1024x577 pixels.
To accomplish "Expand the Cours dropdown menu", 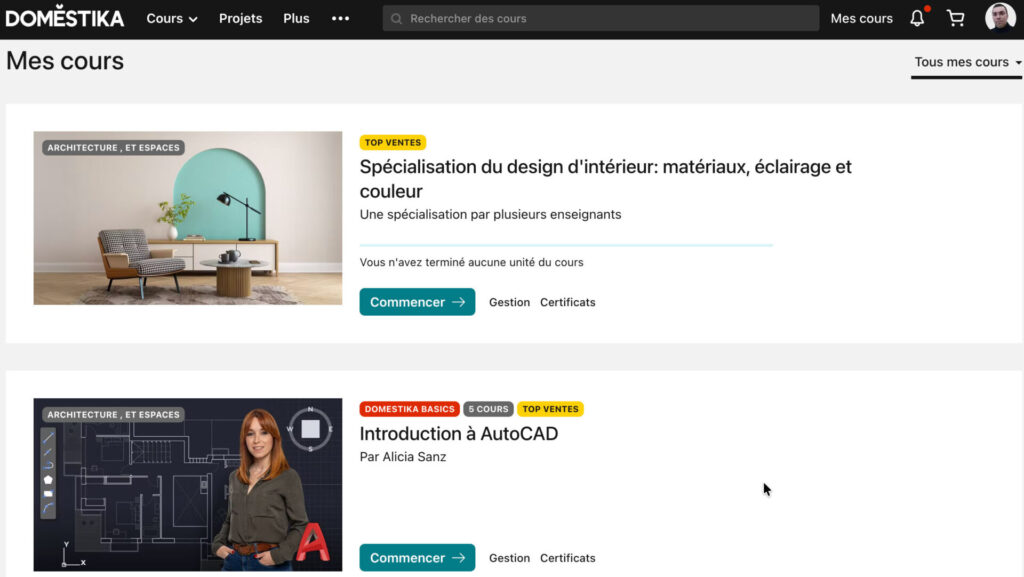I will [172, 18].
